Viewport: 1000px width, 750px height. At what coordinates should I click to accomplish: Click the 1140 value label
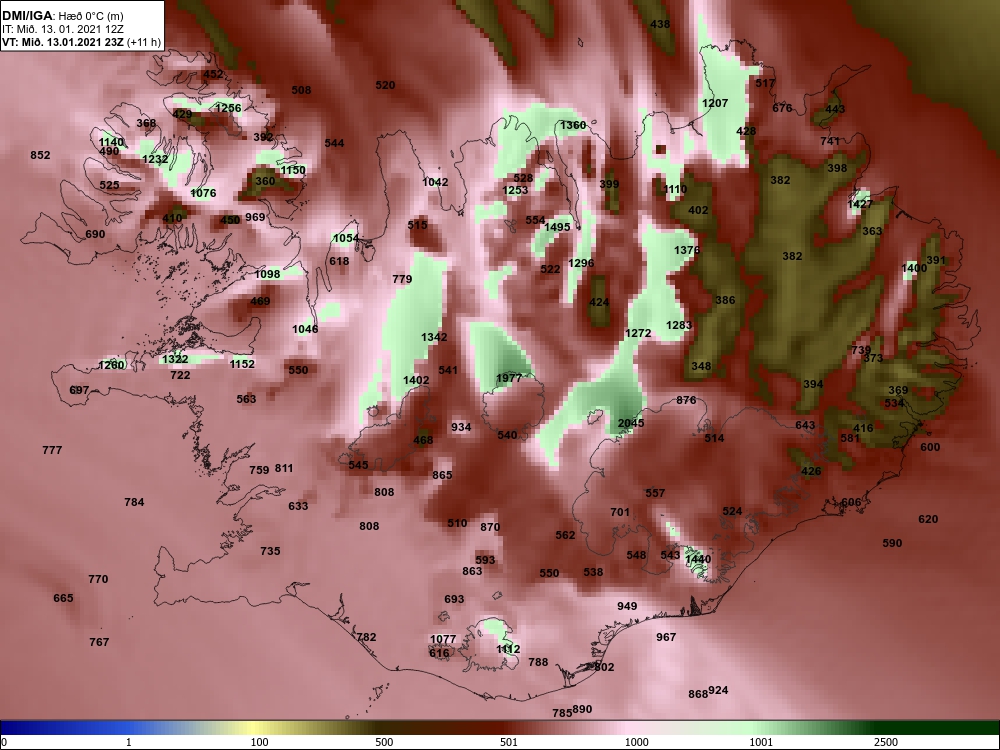[x=111, y=142]
